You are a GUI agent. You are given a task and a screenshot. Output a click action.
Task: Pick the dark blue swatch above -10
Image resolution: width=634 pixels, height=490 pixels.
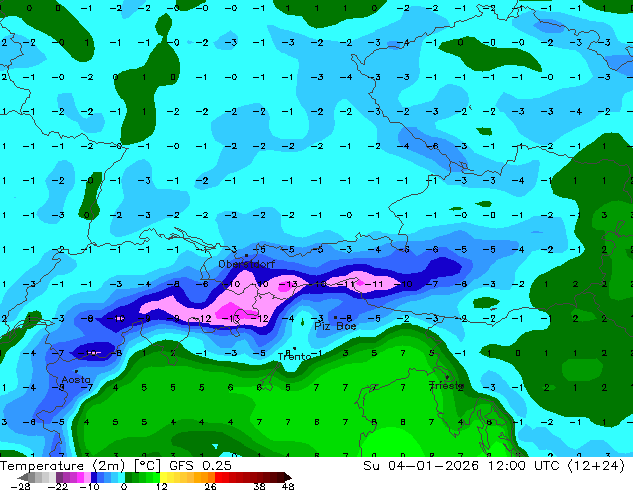[x=94, y=477]
